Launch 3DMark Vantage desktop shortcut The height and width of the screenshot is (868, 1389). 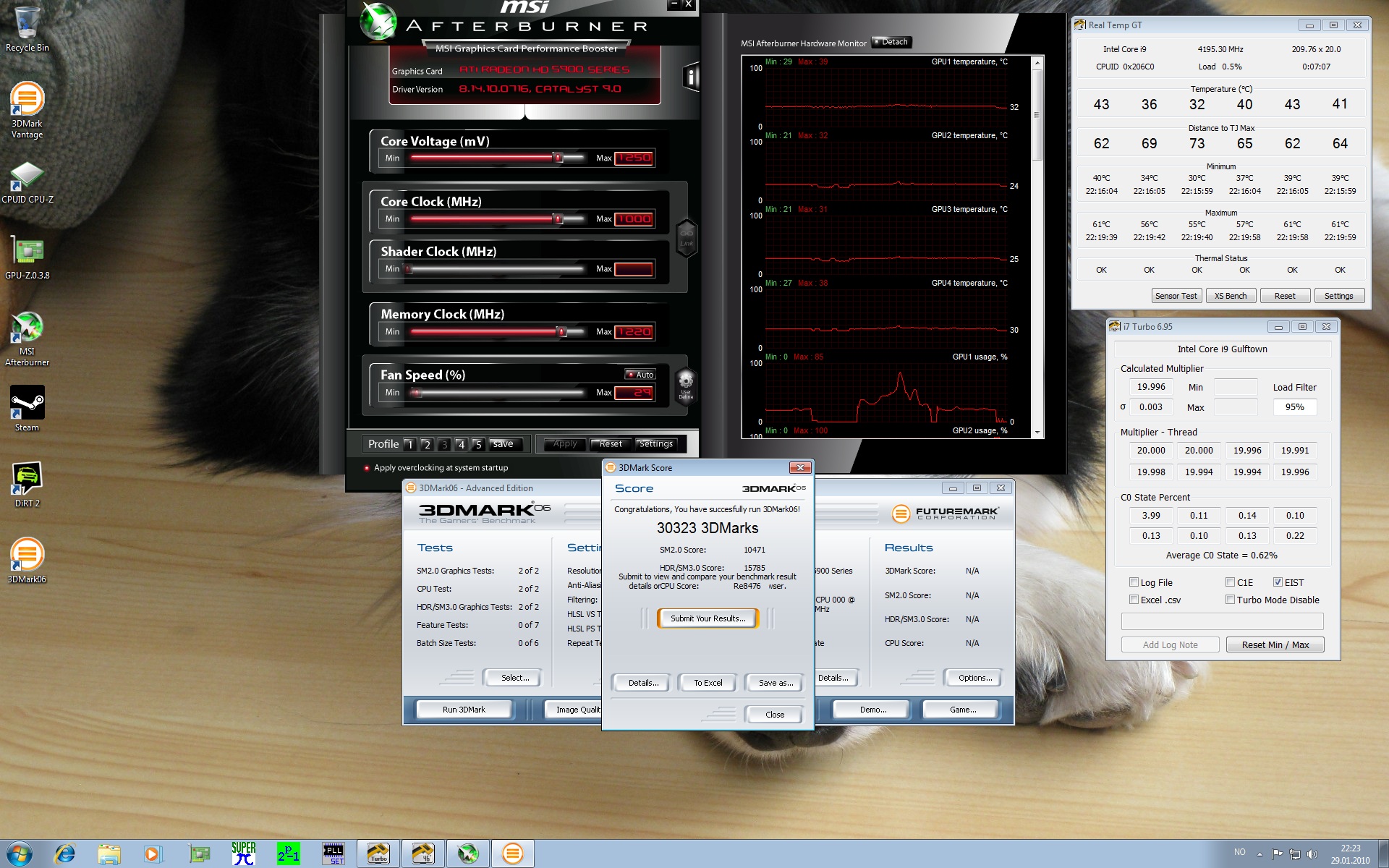click(x=27, y=110)
